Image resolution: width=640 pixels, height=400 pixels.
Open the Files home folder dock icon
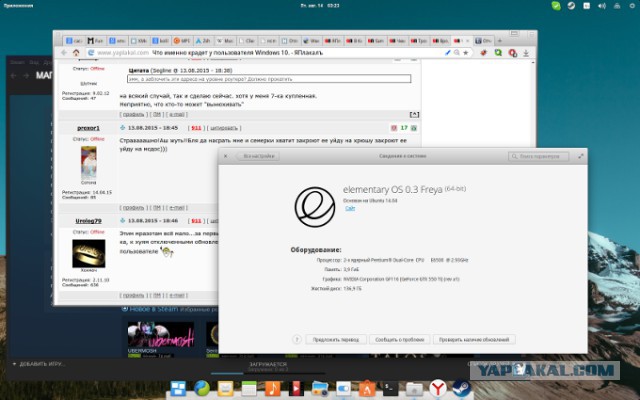[414, 389]
